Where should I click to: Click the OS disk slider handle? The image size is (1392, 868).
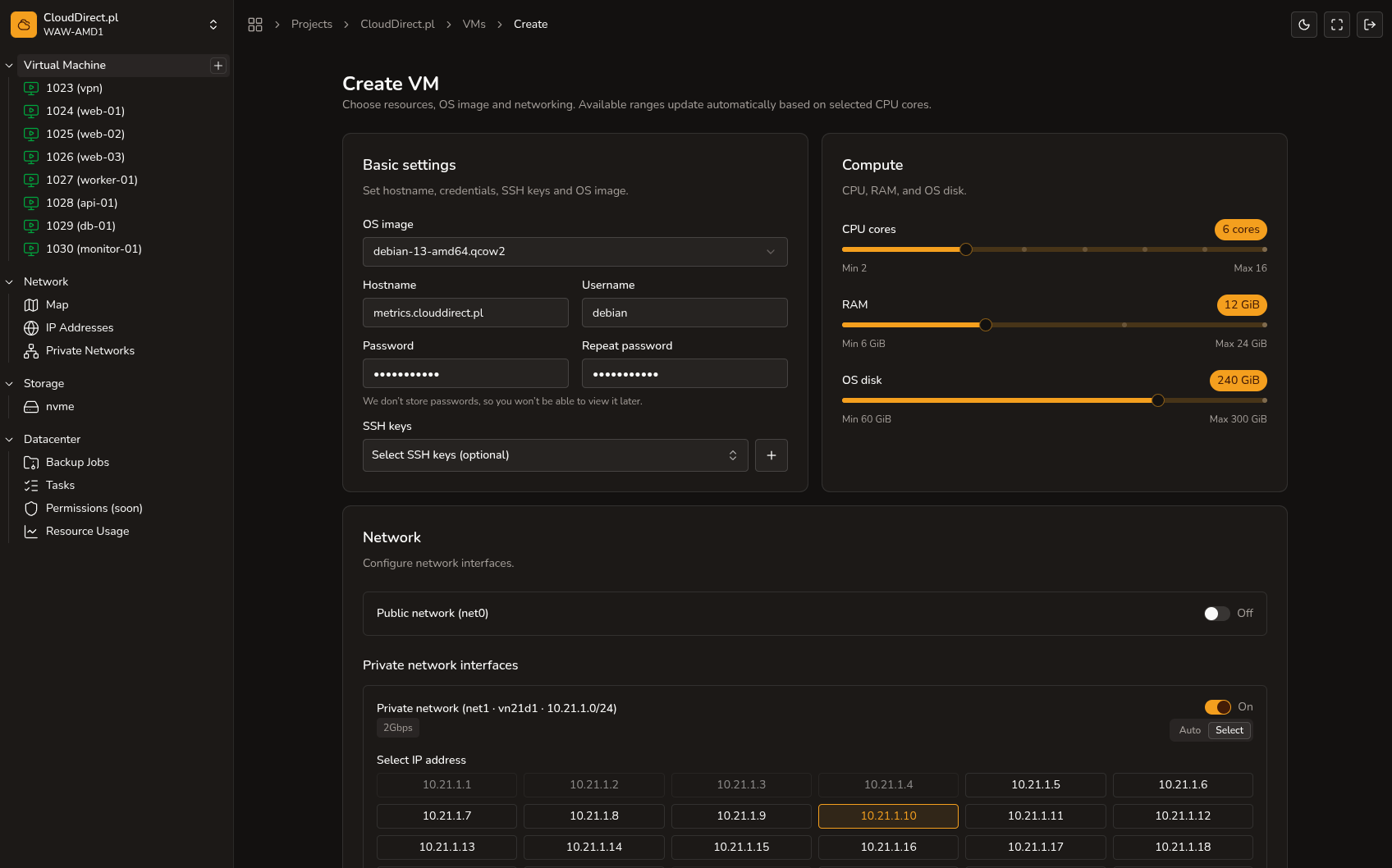pos(1158,400)
